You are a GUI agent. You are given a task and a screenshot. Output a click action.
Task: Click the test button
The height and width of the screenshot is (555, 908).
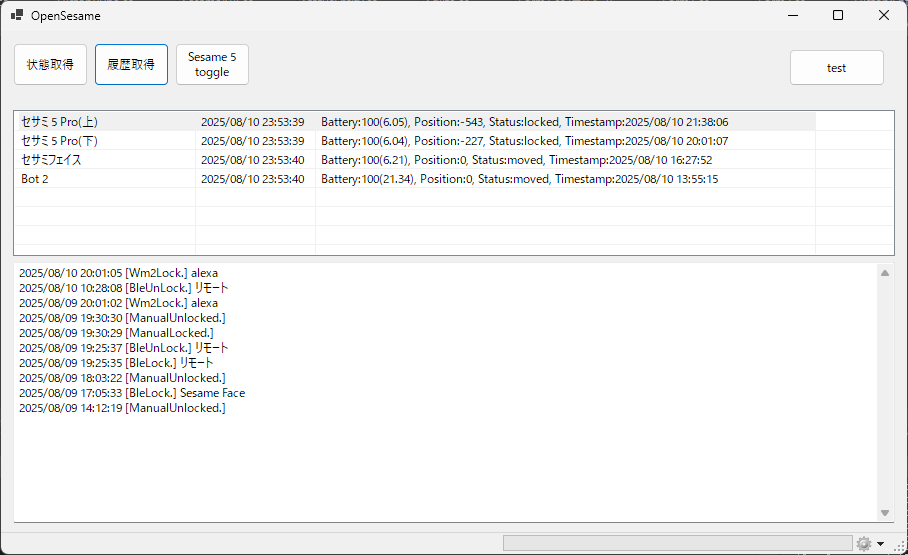pyautogui.click(x=837, y=68)
